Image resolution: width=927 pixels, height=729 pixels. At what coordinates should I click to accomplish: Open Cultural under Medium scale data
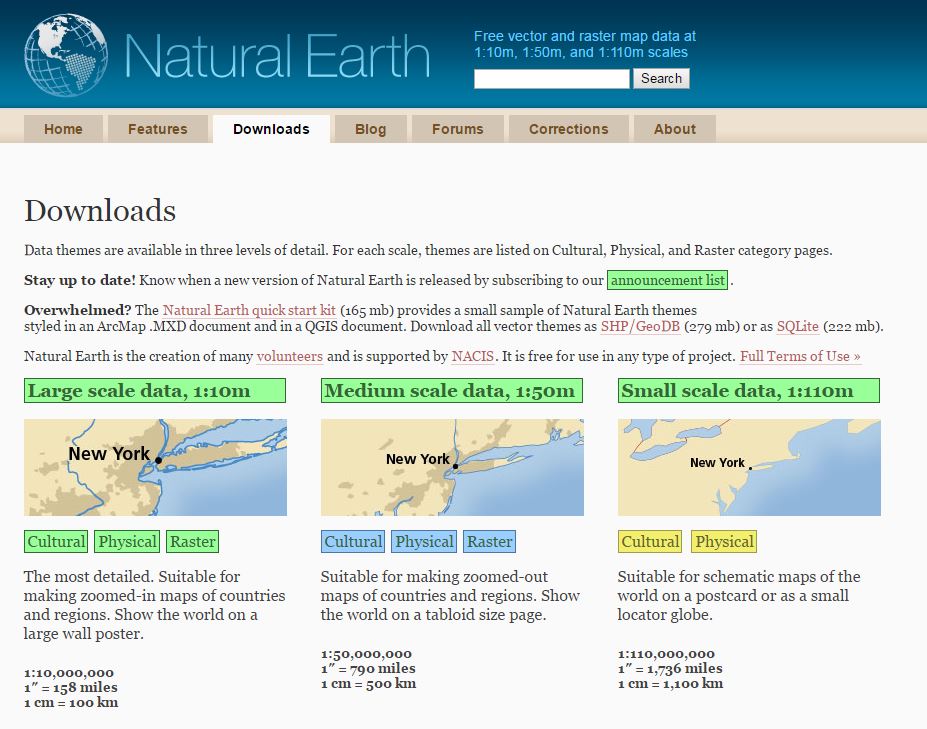tap(352, 542)
